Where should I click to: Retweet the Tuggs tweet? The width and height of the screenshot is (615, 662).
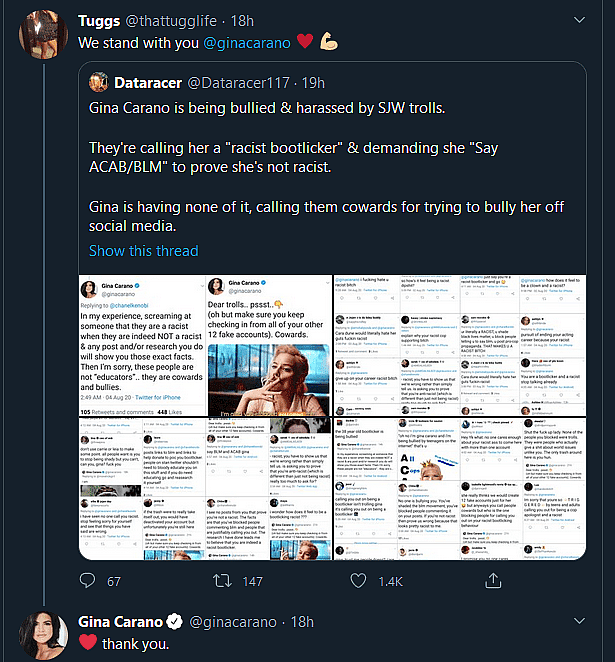pyautogui.click(x=226, y=580)
